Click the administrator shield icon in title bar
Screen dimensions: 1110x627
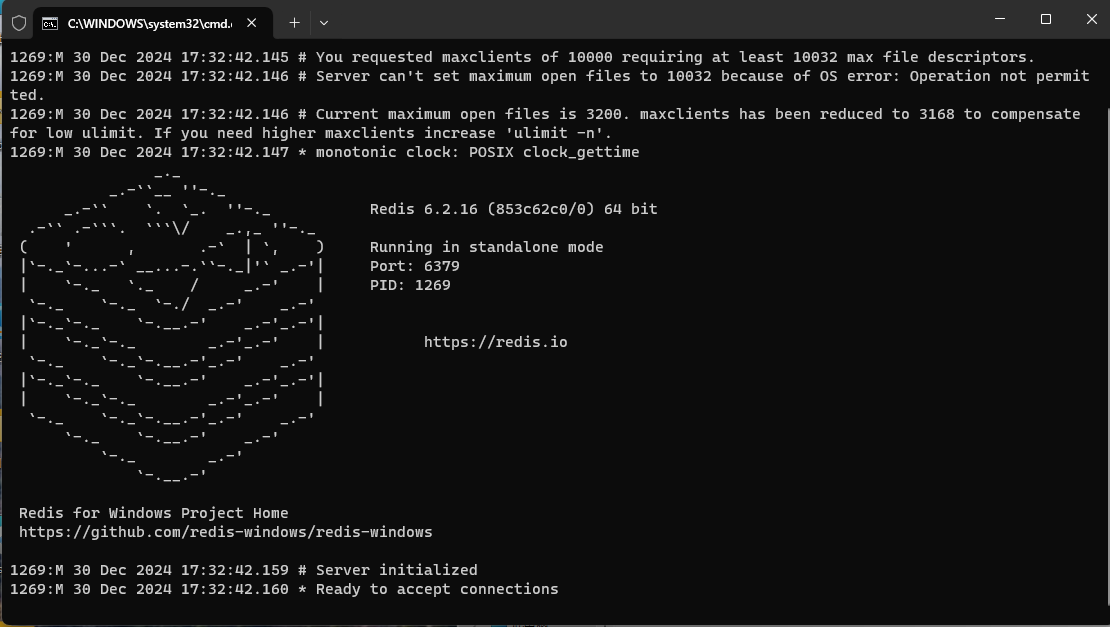point(19,22)
